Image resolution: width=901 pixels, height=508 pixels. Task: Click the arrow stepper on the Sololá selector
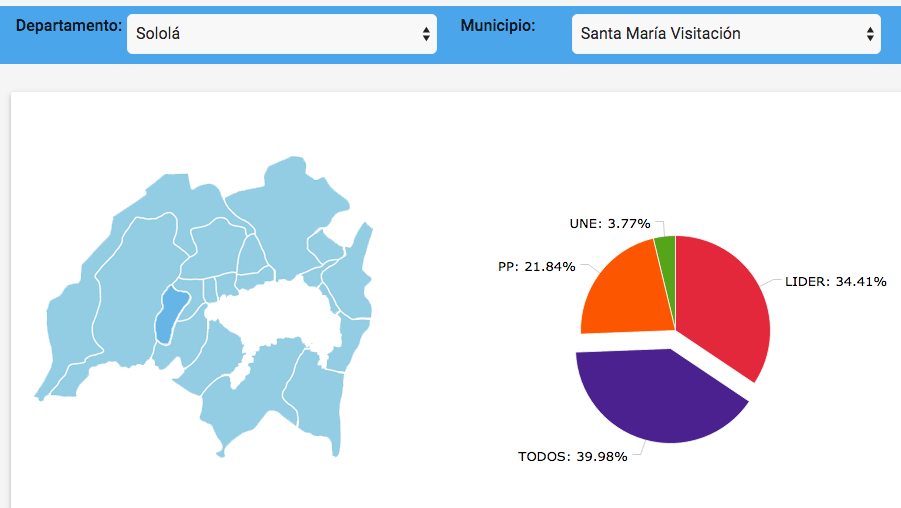coord(427,34)
